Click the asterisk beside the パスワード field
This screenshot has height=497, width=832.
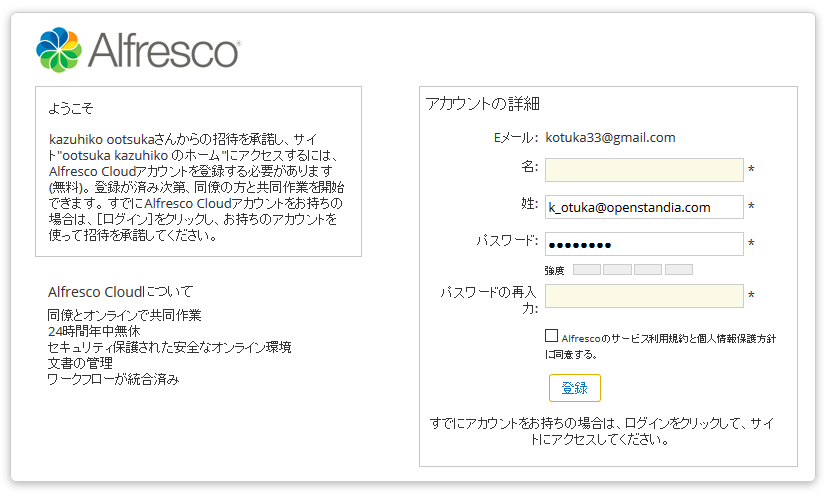(751, 244)
